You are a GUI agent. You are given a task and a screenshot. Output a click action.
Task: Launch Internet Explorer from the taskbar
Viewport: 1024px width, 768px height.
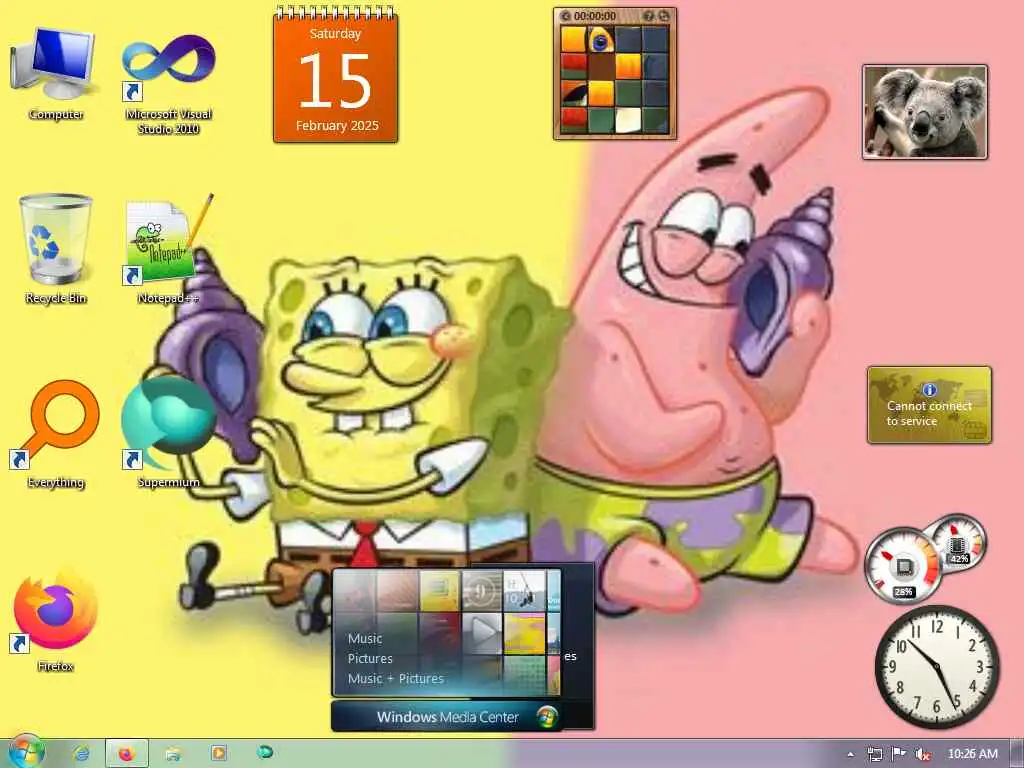(82, 754)
